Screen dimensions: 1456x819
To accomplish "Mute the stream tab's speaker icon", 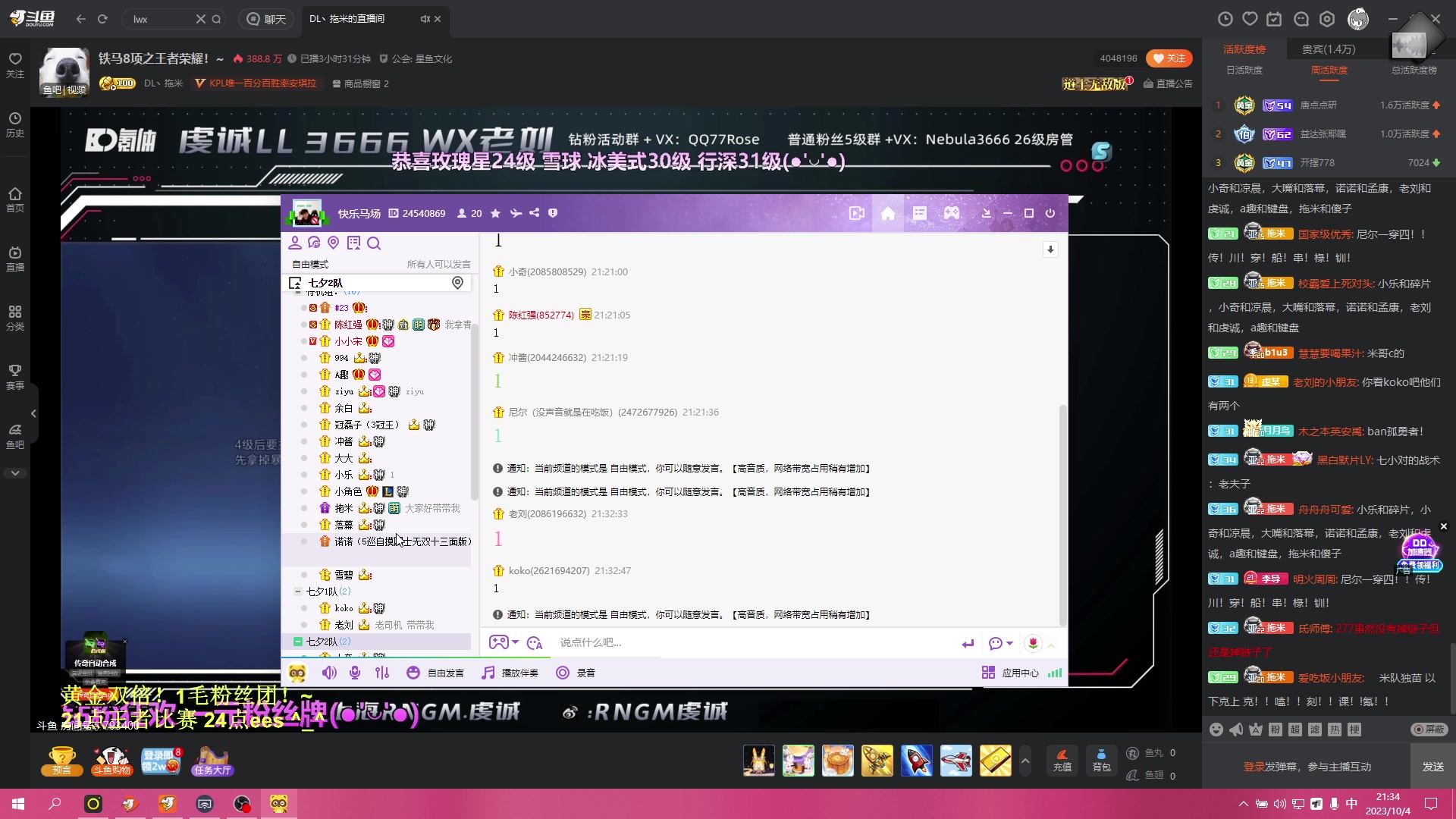I will point(425,19).
